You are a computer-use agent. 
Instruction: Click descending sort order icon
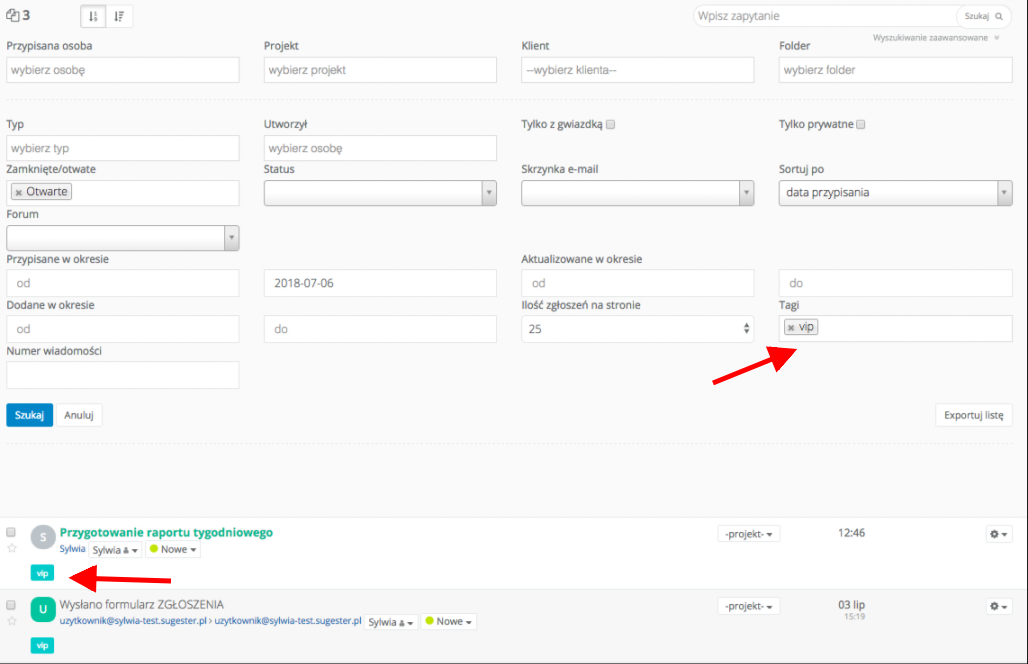tap(119, 16)
